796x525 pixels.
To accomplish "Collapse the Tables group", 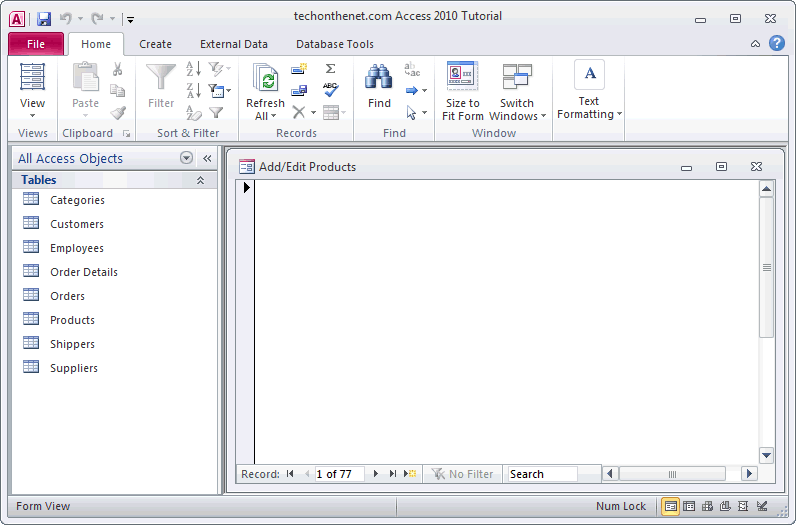I will click(x=201, y=180).
